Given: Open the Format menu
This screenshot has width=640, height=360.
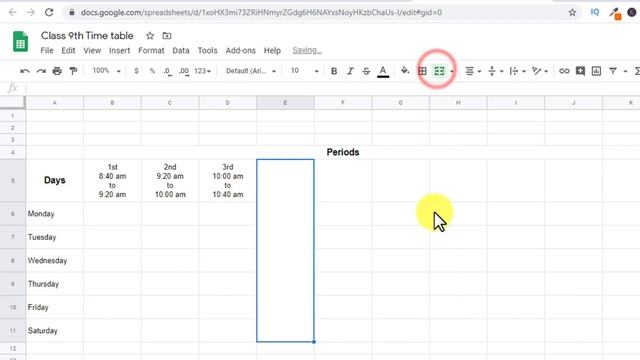Looking at the screenshot, I should point(151,51).
